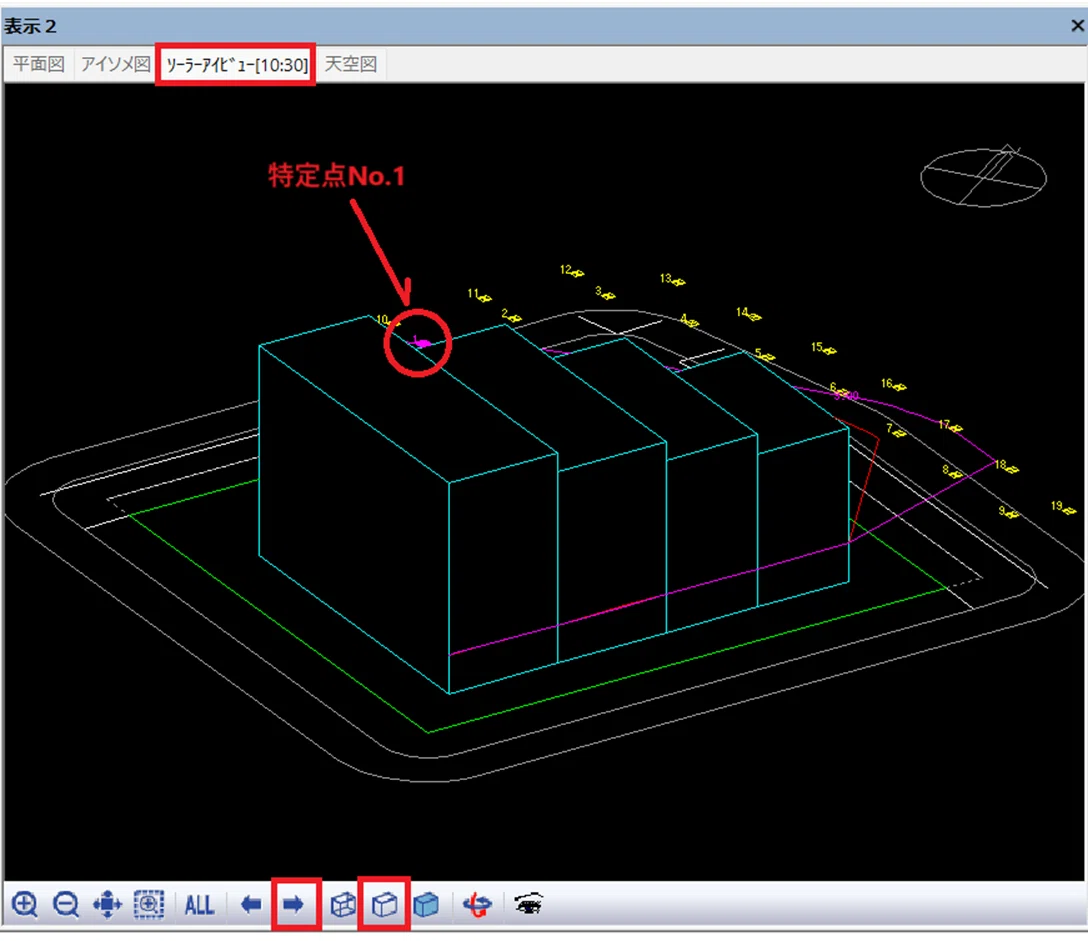Click measurement point marker 18

(1007, 466)
